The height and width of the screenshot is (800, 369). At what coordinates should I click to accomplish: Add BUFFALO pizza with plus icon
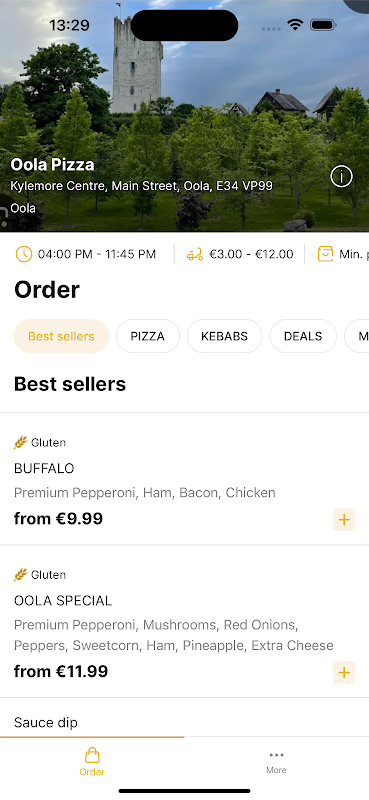click(x=344, y=519)
